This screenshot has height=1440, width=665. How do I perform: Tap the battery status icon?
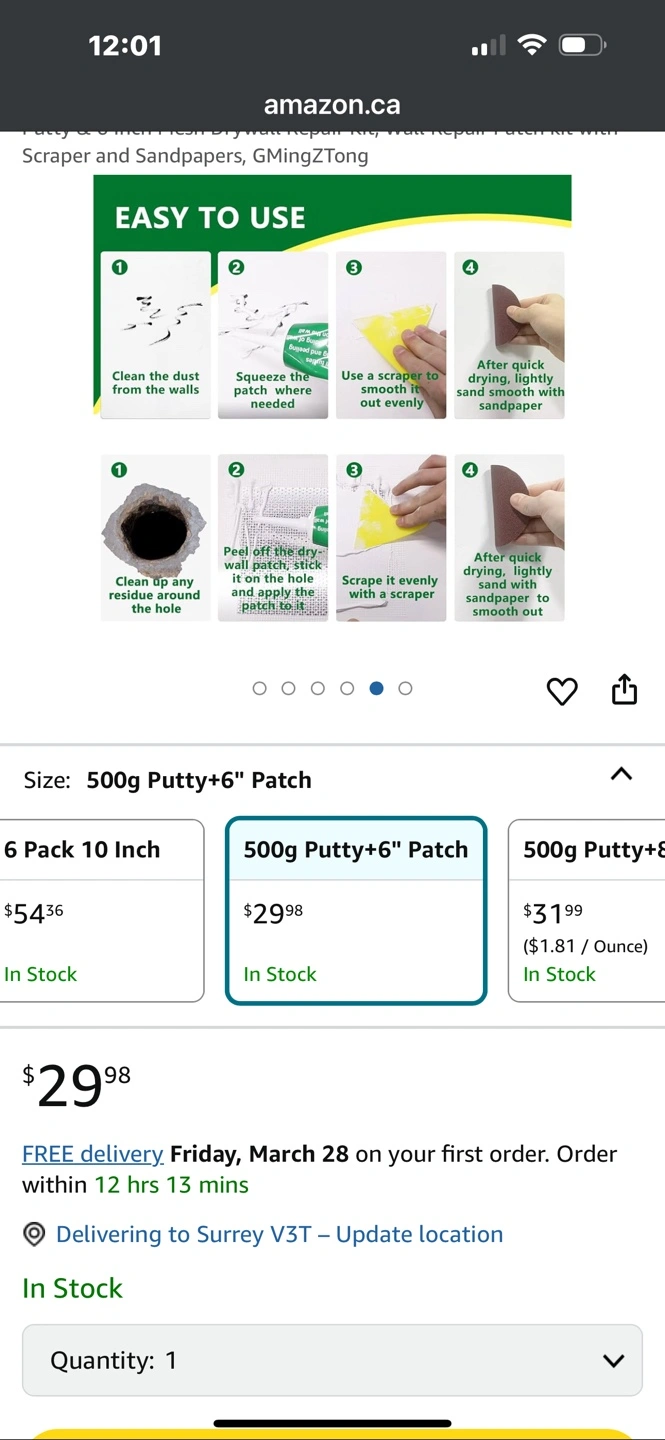click(x=582, y=45)
